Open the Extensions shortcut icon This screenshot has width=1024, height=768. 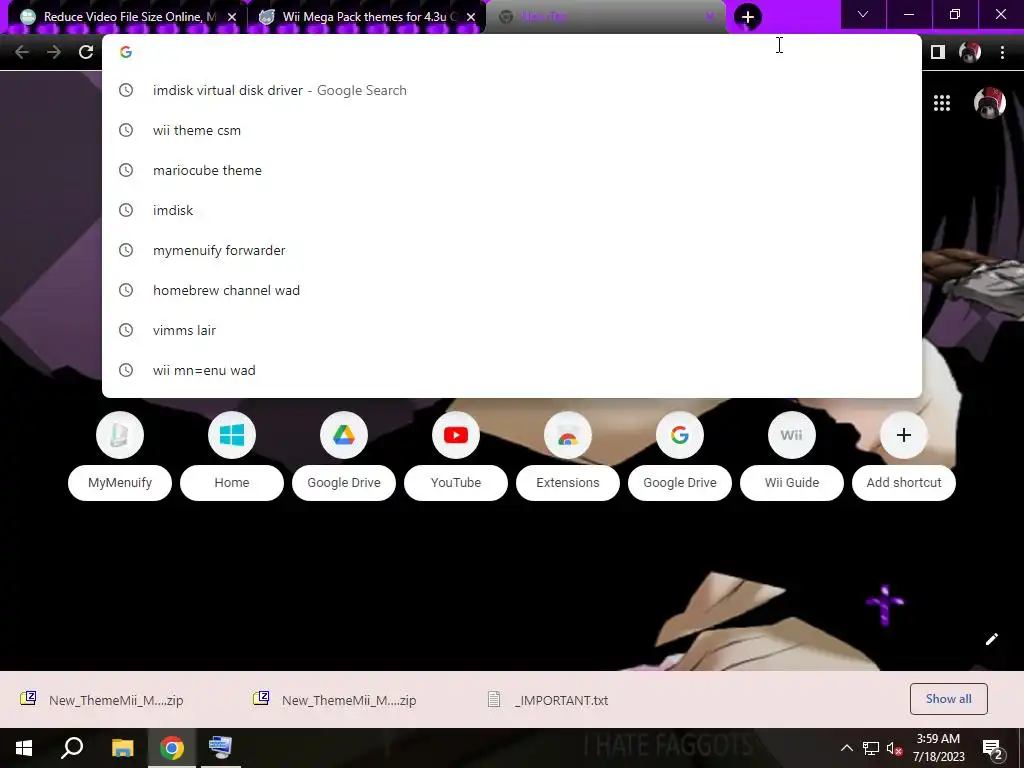click(568, 435)
